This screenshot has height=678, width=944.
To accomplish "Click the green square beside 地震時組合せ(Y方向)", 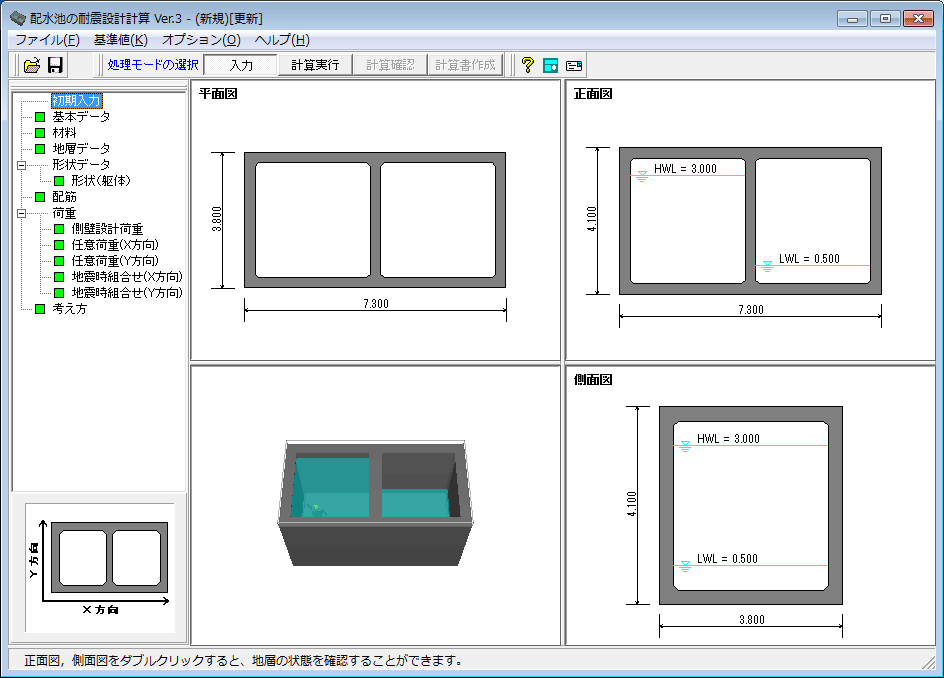I will [59, 293].
